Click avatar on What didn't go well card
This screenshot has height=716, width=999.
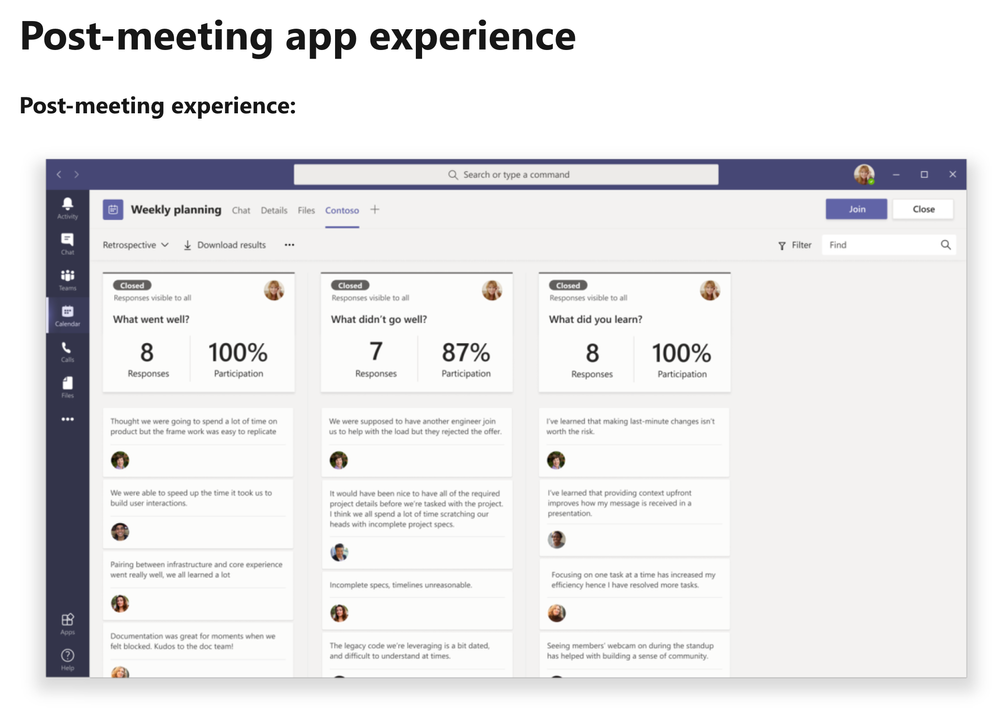[492, 290]
